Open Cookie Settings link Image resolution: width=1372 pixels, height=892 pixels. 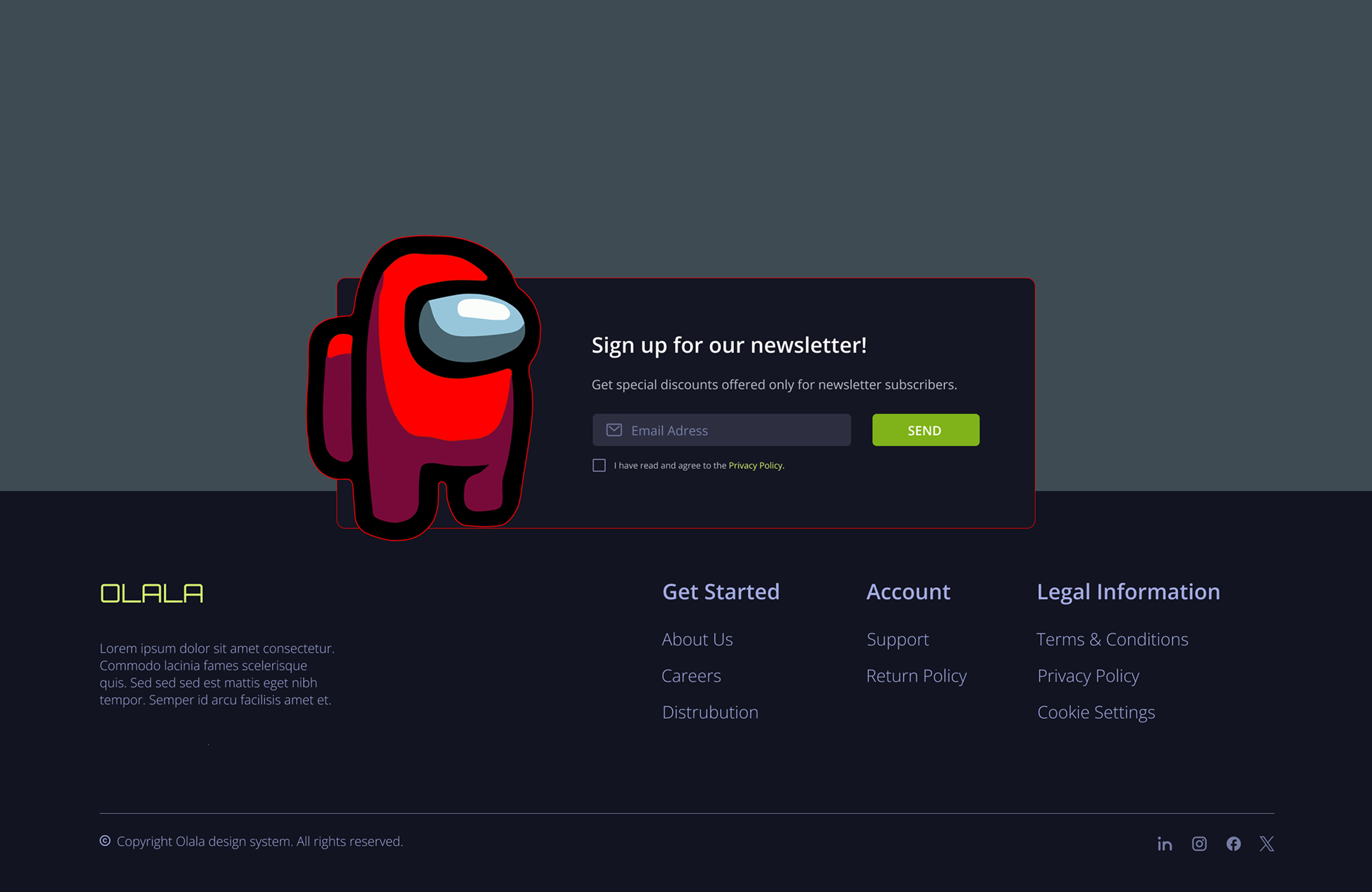1096,712
